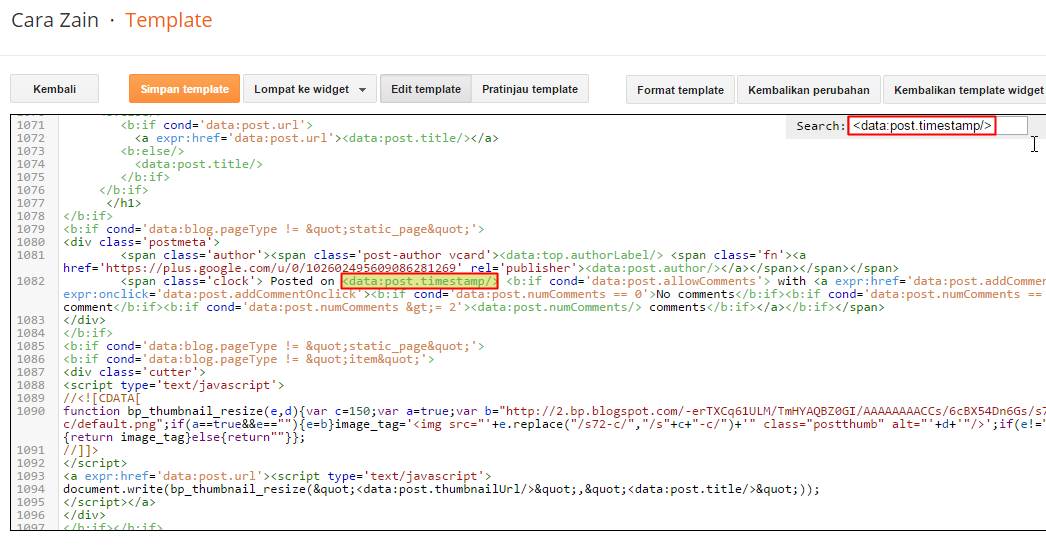This screenshot has width=1046, height=547.
Task: Click the div class='postmeta' line
Action: [141, 242]
